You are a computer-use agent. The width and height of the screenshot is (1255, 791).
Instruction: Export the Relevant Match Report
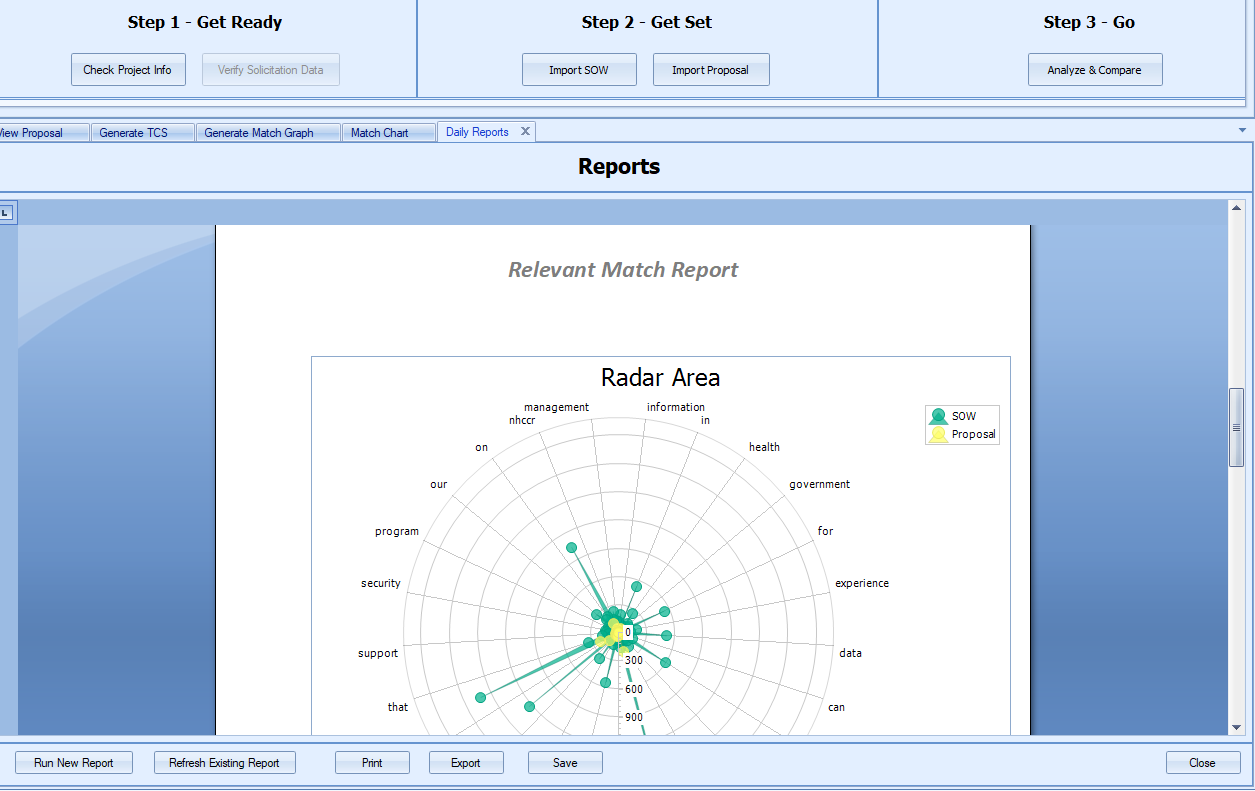[466, 762]
